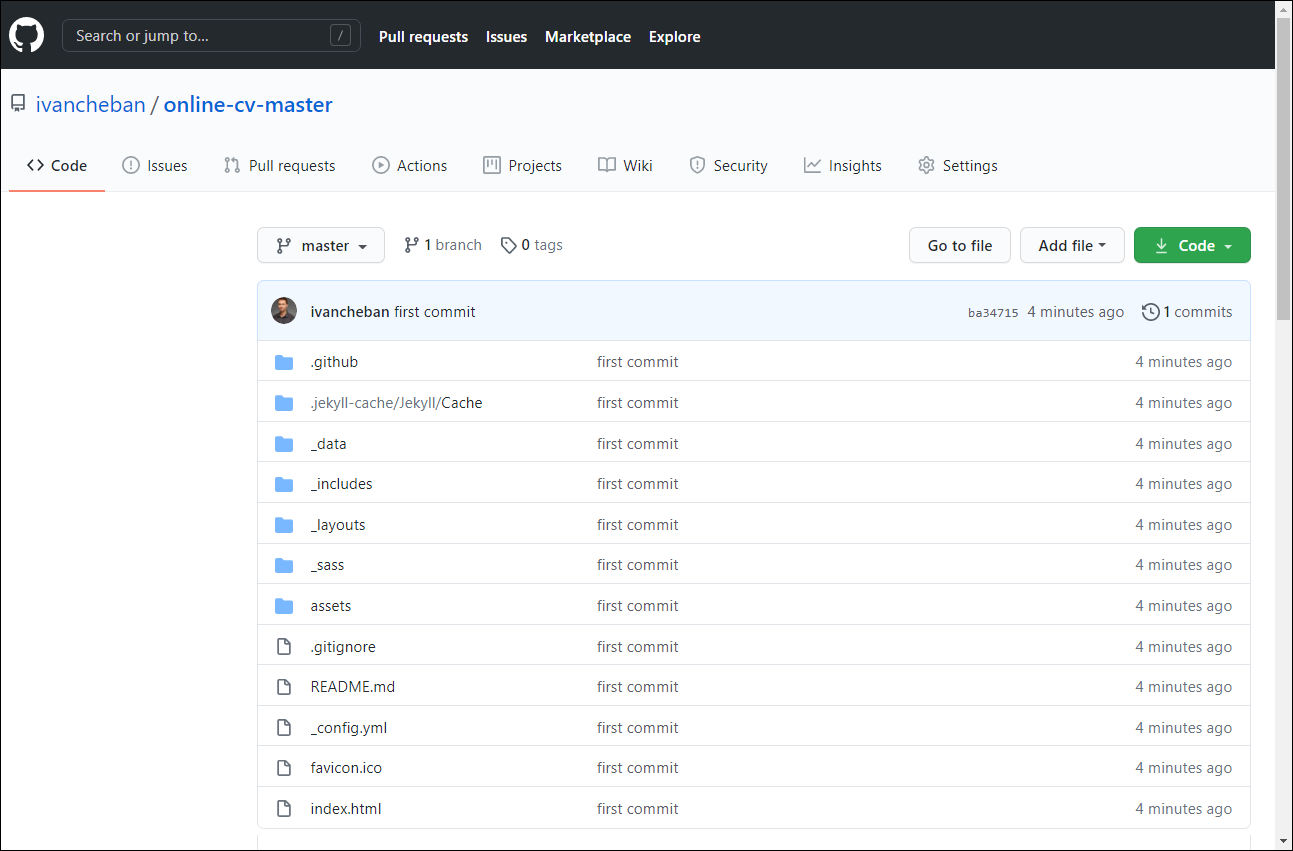Click the file icon for README.md
This screenshot has height=851, width=1293.
click(284, 687)
